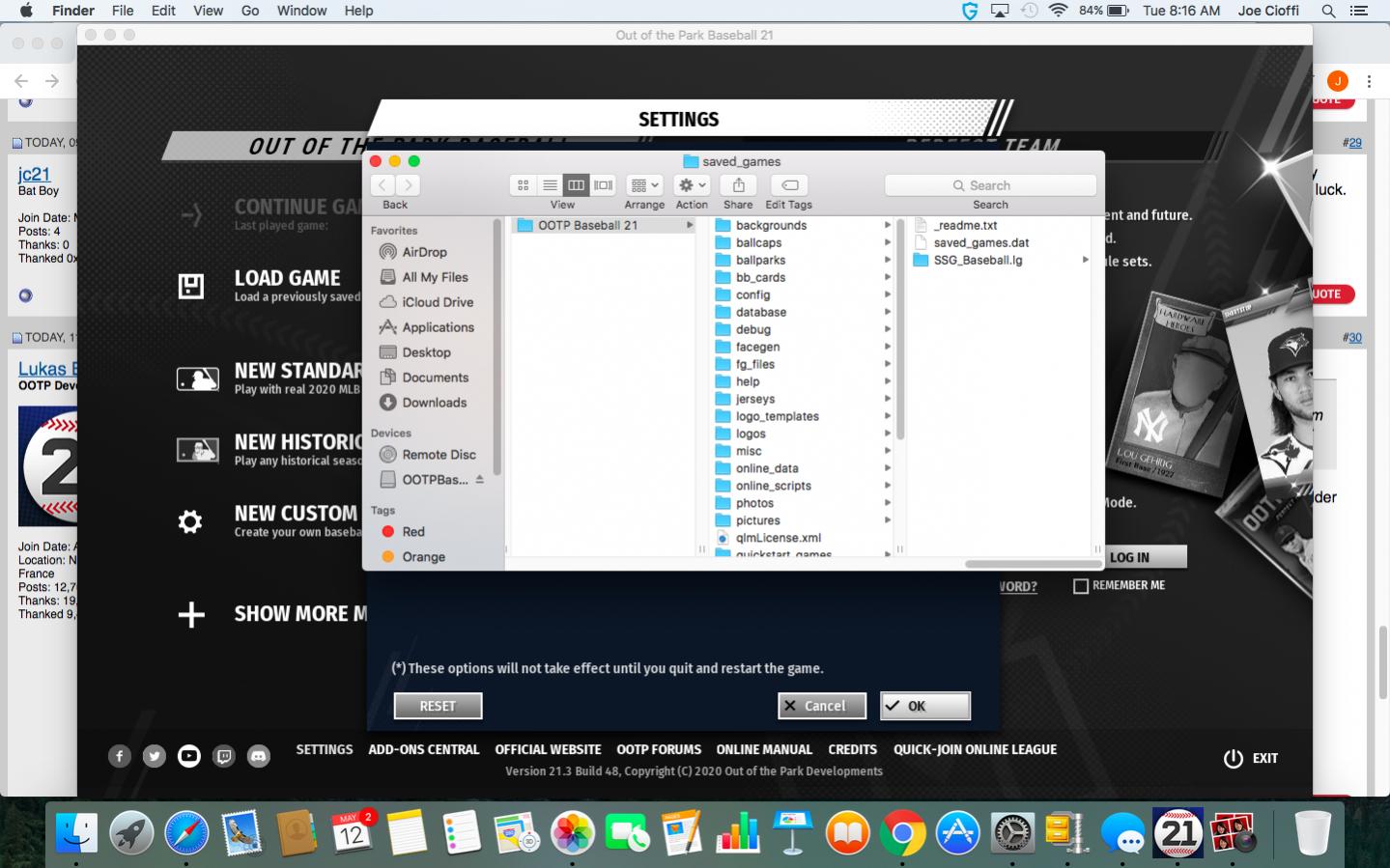
Task: Exit the game via EXIT
Action: click(x=1251, y=758)
